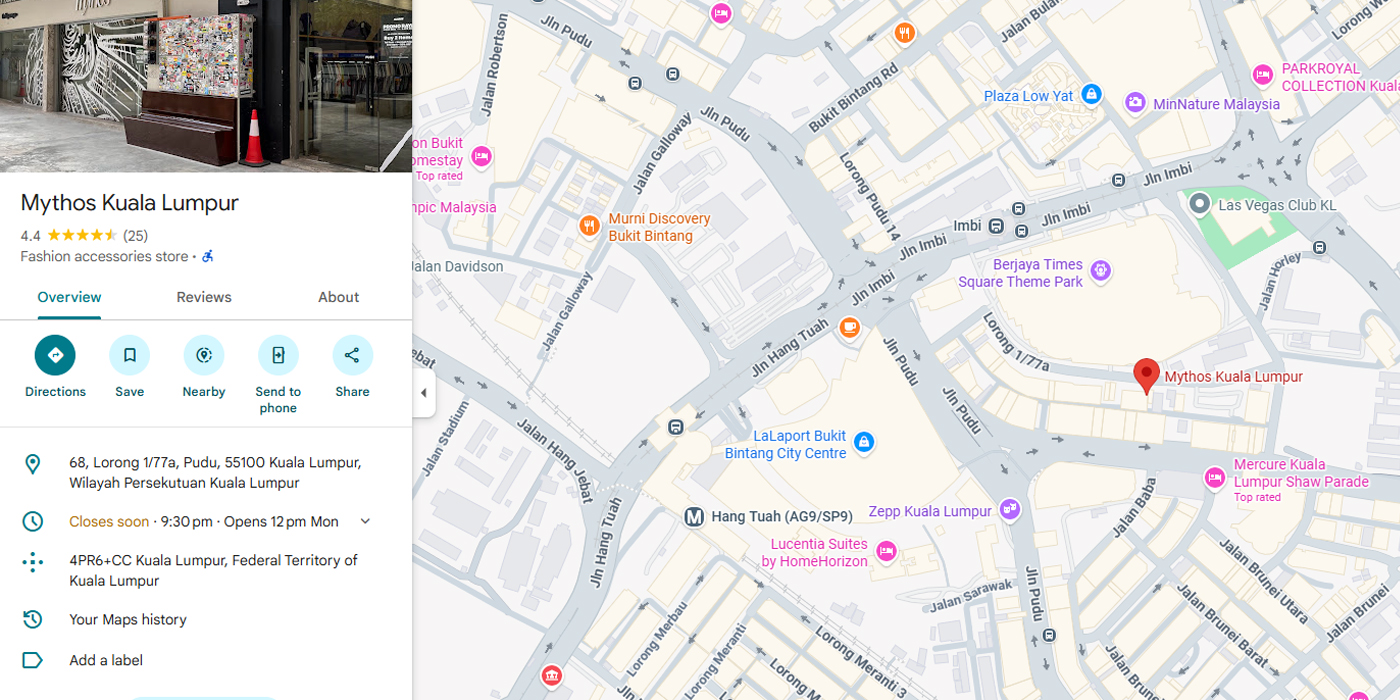
Task: Click the Lucentia Suites hotel marker
Action: (885, 551)
